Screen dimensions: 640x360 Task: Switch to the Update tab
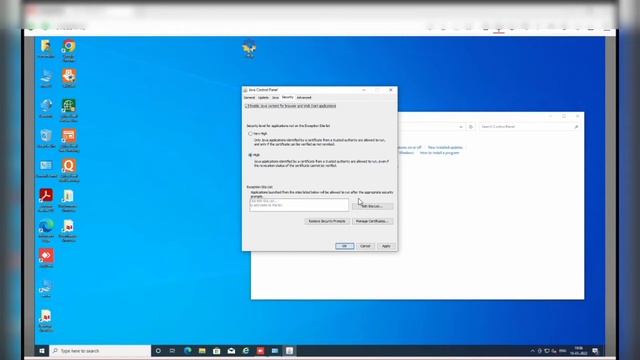click(263, 98)
